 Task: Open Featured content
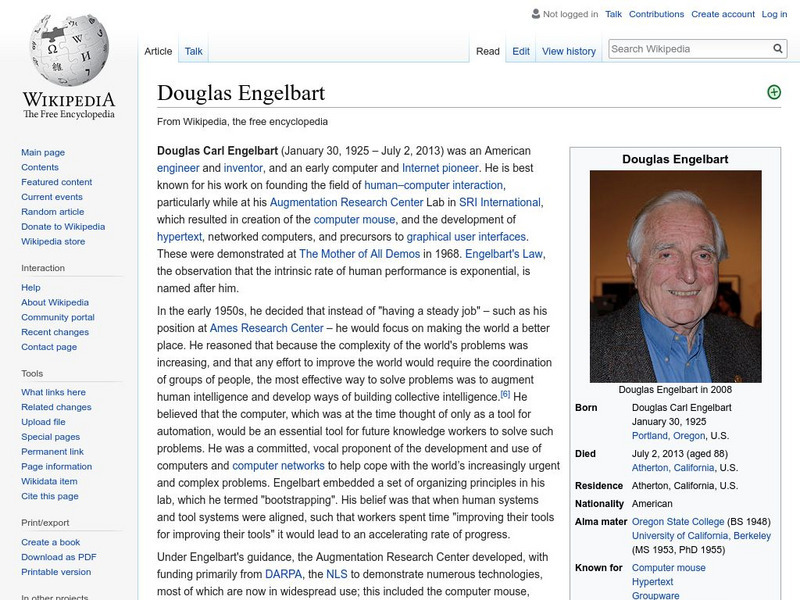pyautogui.click(x=57, y=182)
